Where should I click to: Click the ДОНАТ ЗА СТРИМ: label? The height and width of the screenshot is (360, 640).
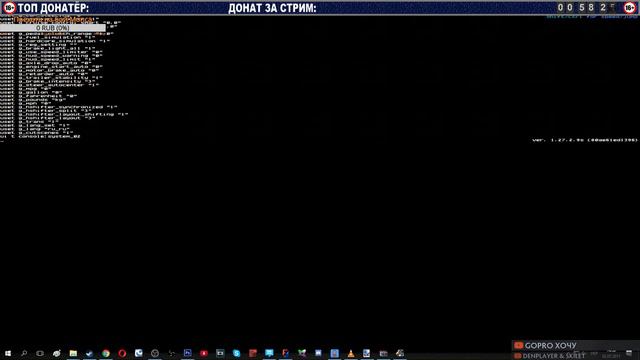point(272,8)
